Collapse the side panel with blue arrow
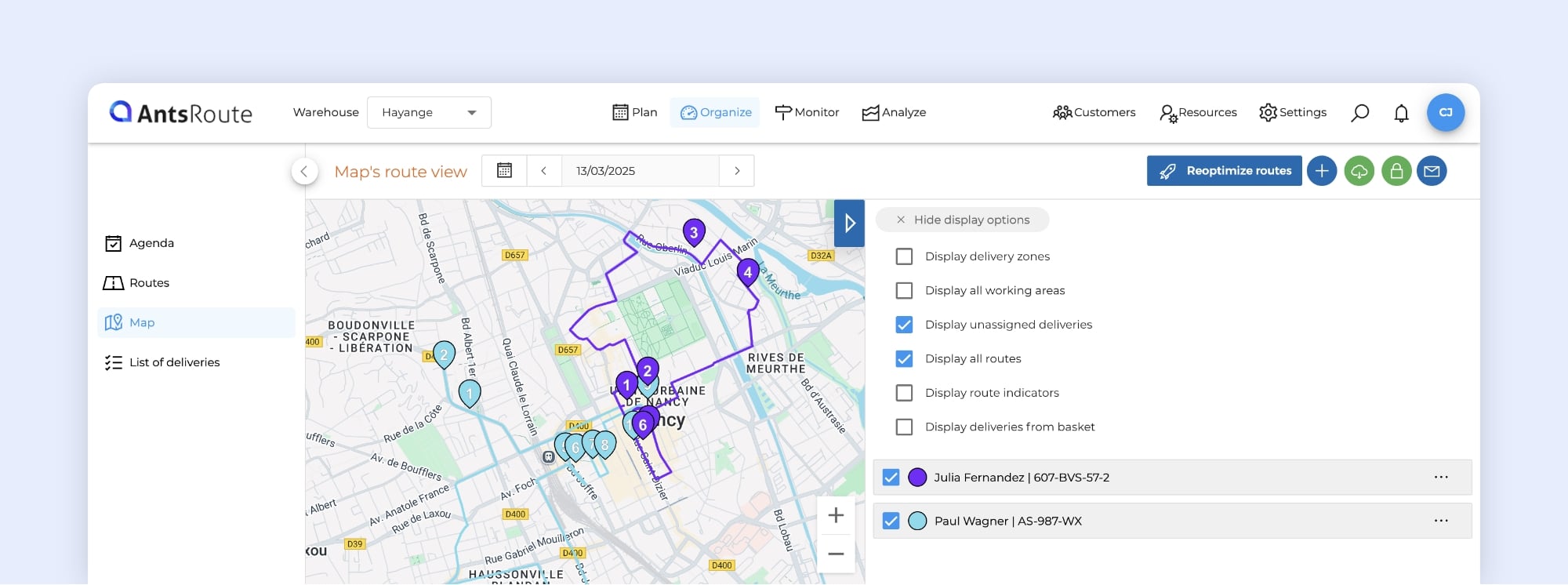Viewport: 1568px width, 585px height. (849, 223)
